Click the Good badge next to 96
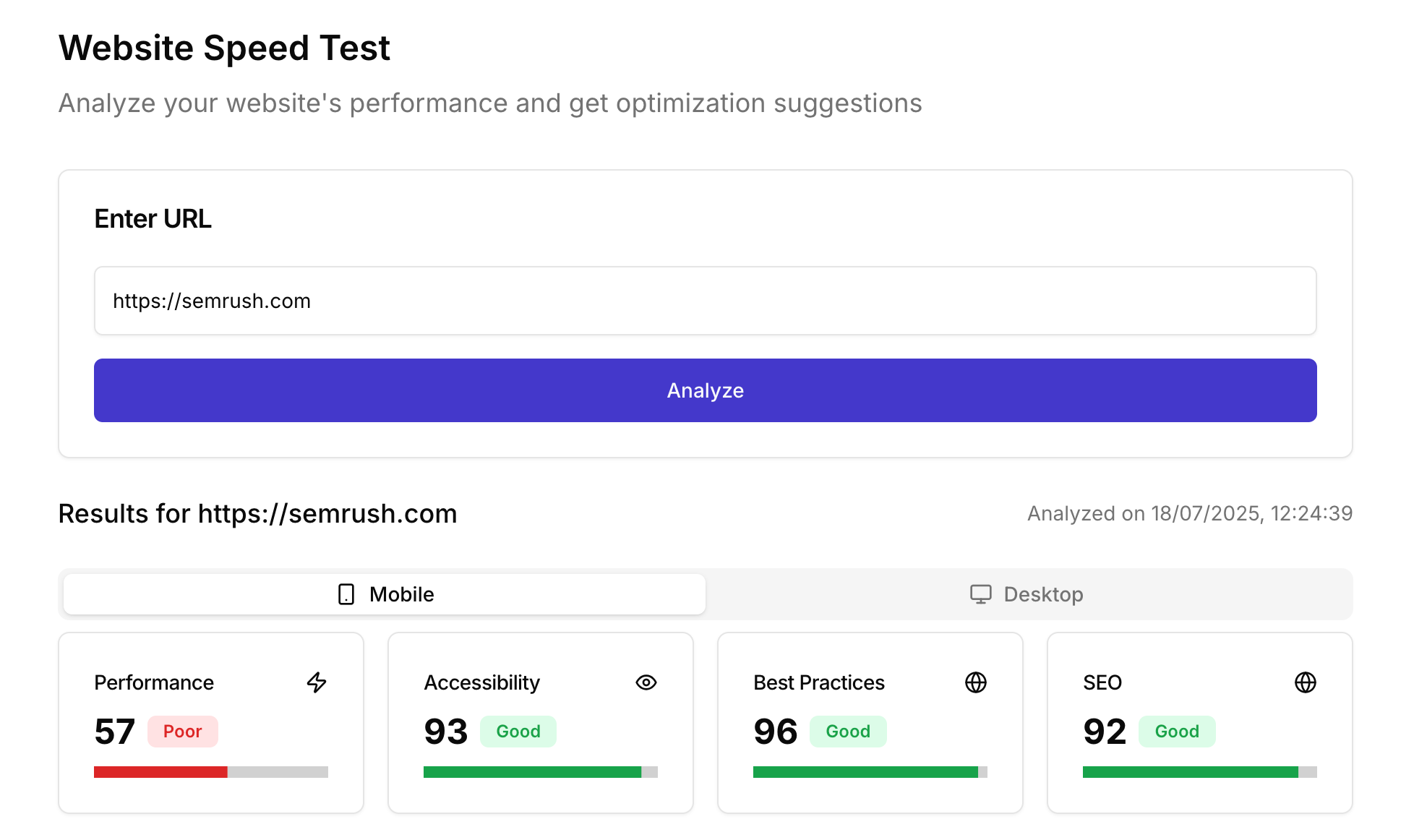 [848, 732]
